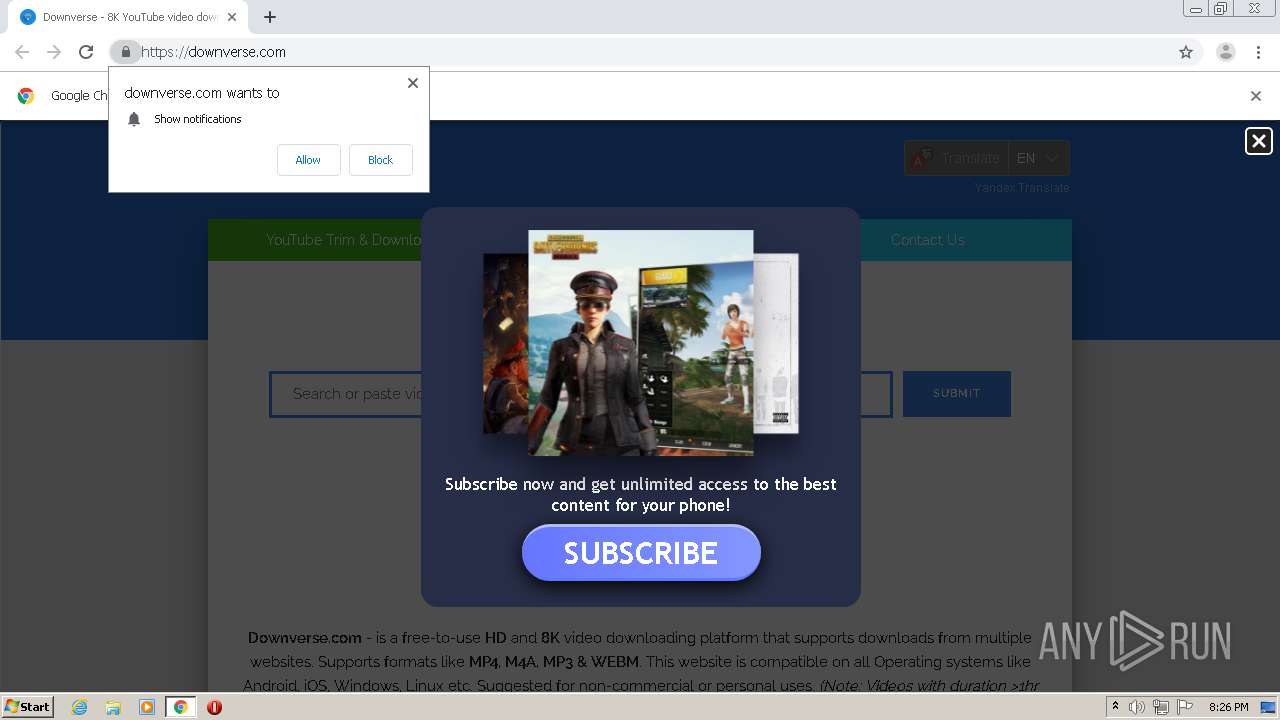Click the SUBMIT button
The image size is (1280, 720).
(x=957, y=393)
